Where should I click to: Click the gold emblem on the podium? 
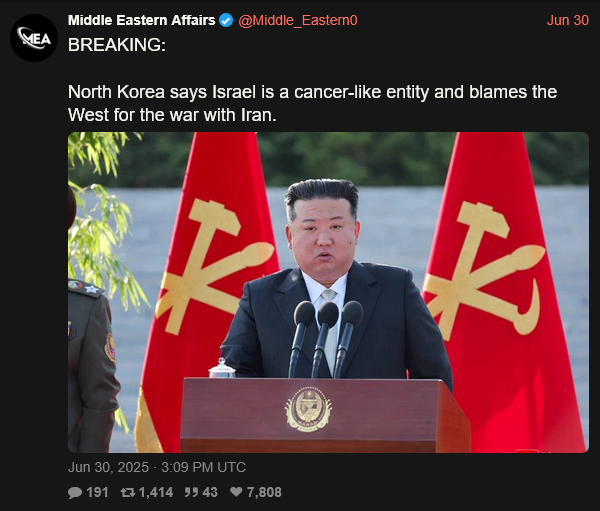point(308,409)
